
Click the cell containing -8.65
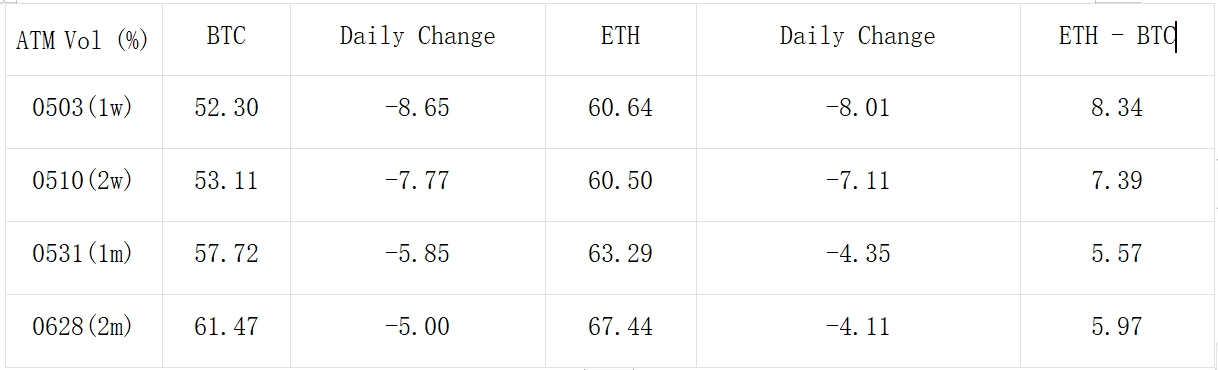pyautogui.click(x=418, y=111)
